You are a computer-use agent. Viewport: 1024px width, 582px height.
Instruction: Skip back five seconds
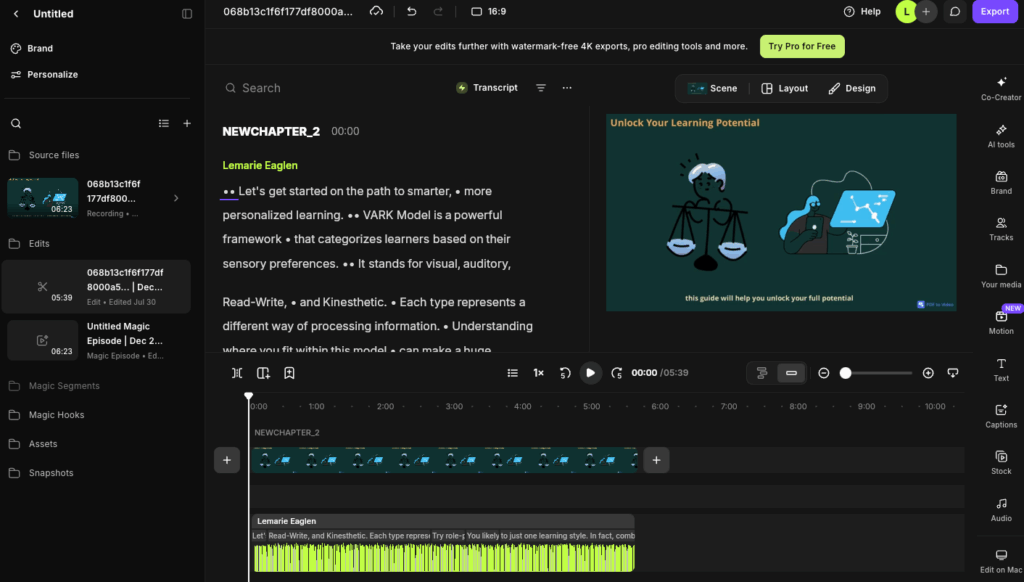(x=565, y=373)
